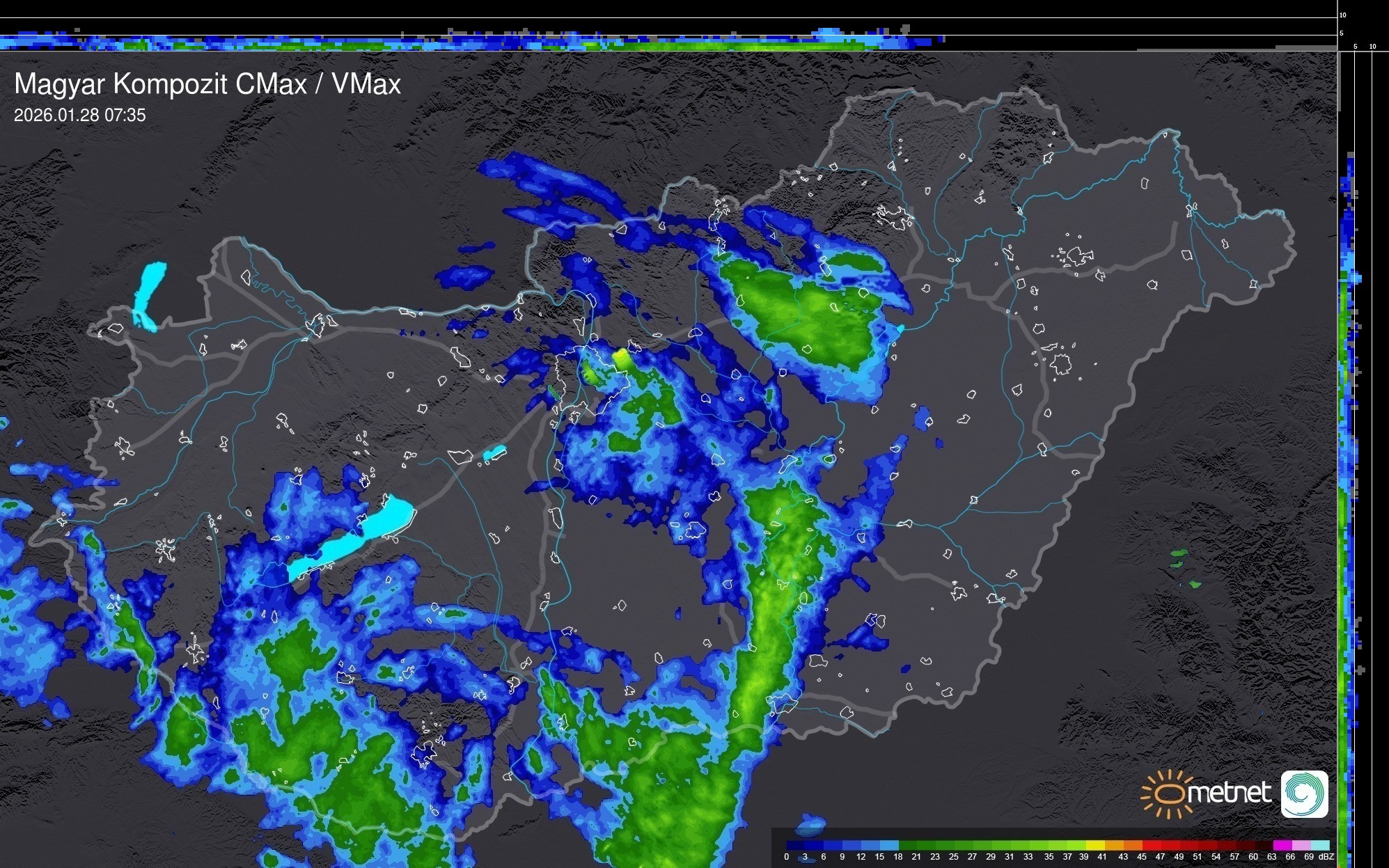Viewport: 1389px width, 868px height.
Task: Click the dBZ unit label in legend
Action: (x=1326, y=857)
